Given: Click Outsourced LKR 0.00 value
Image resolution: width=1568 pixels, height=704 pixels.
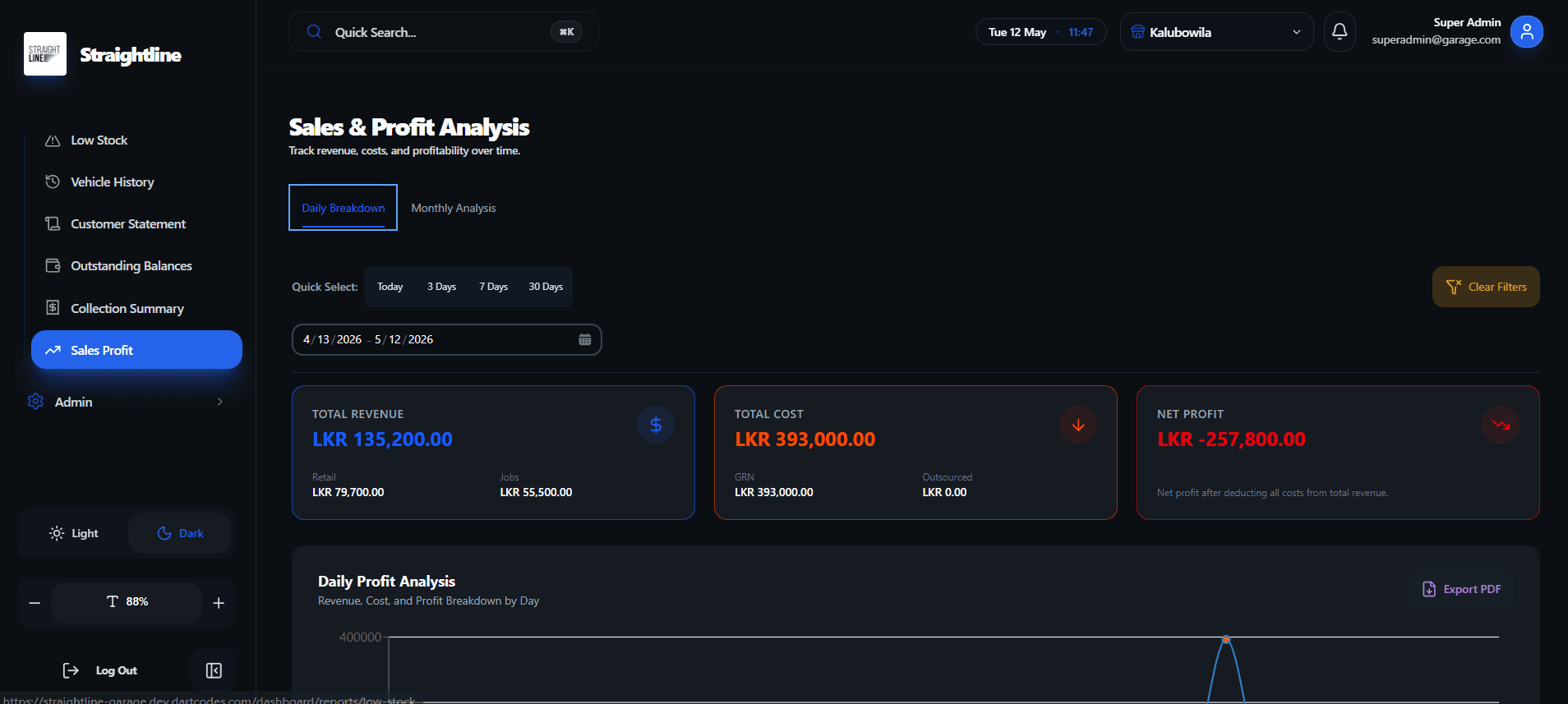Looking at the screenshot, I should [944, 492].
